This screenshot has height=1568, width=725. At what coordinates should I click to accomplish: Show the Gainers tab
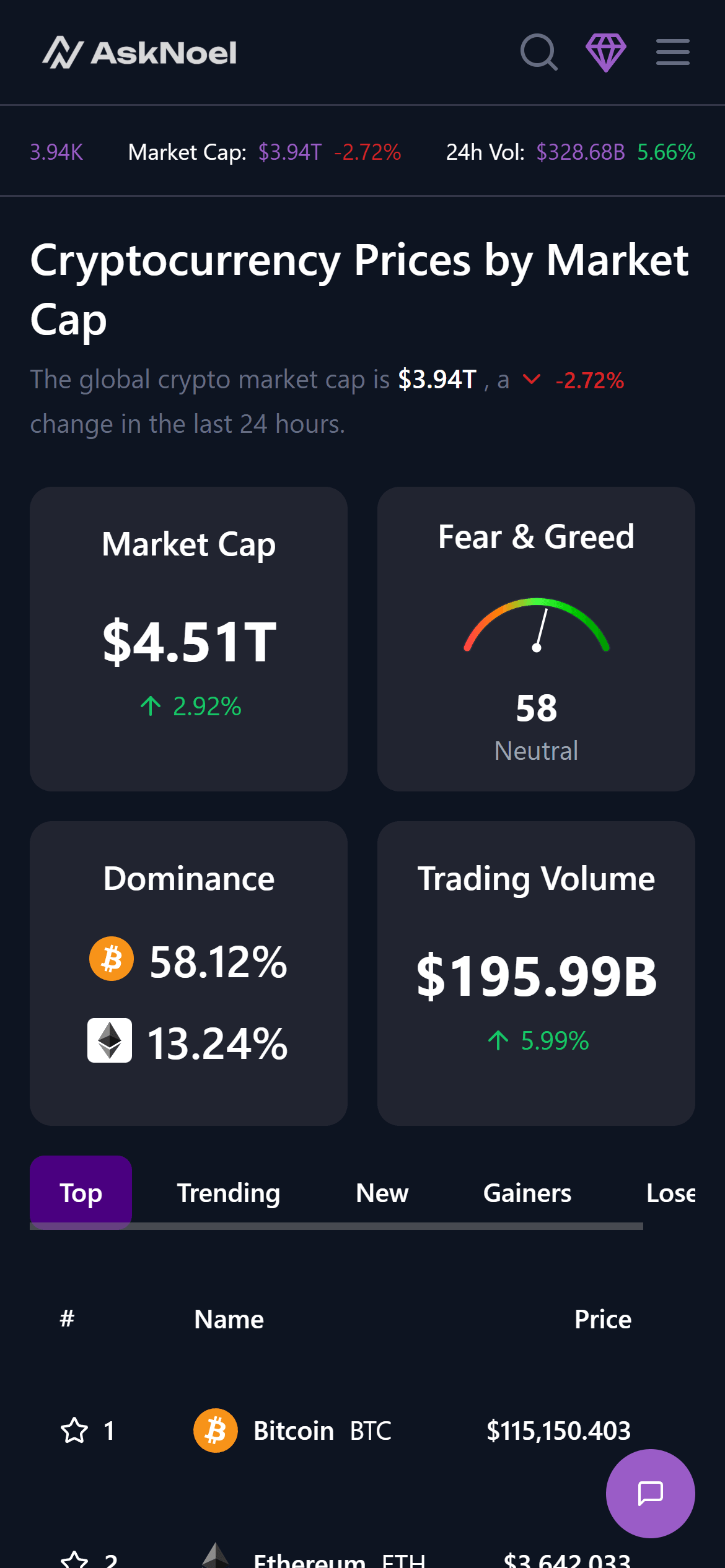tap(527, 1193)
